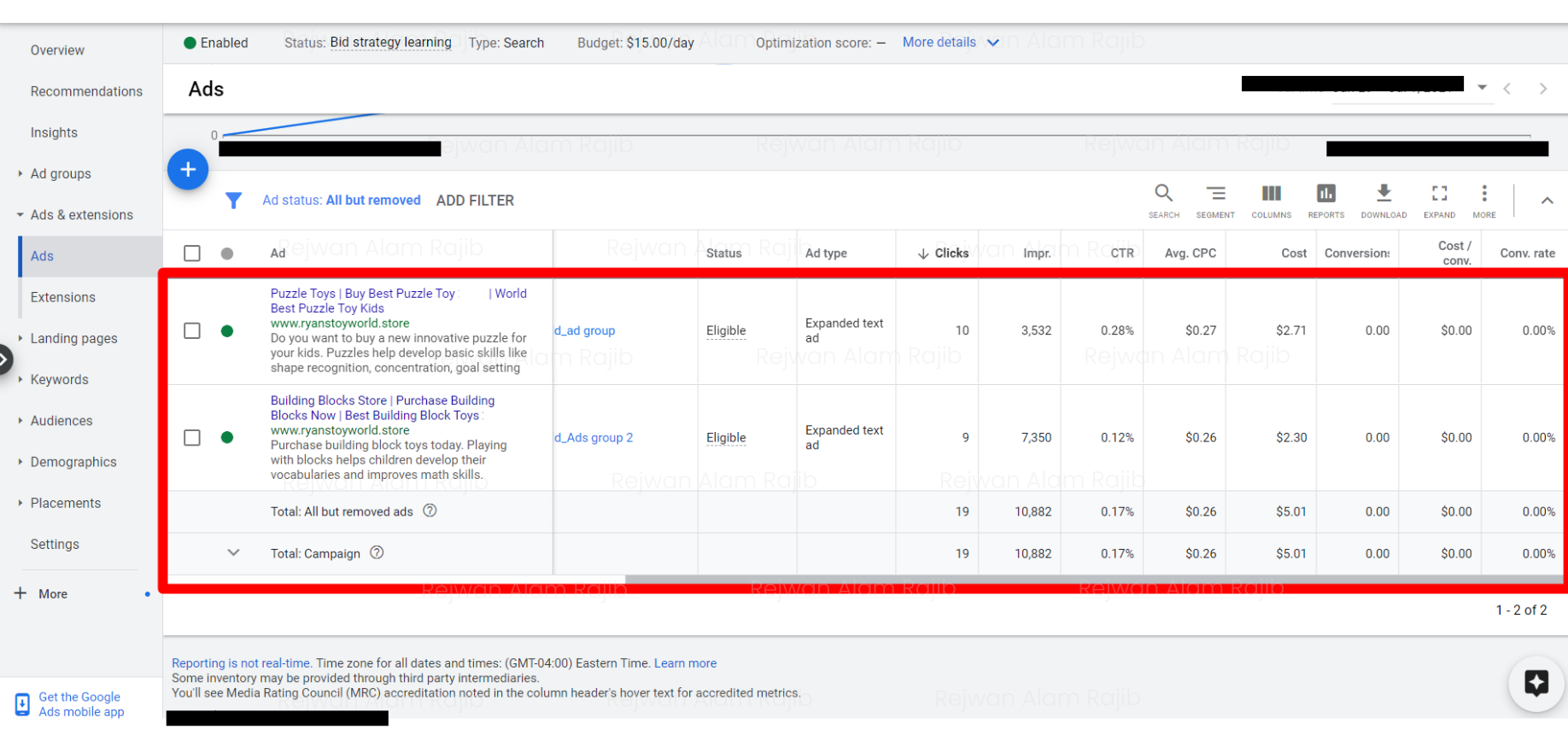Select the Puzzle Toys ad checkbox

(192, 331)
